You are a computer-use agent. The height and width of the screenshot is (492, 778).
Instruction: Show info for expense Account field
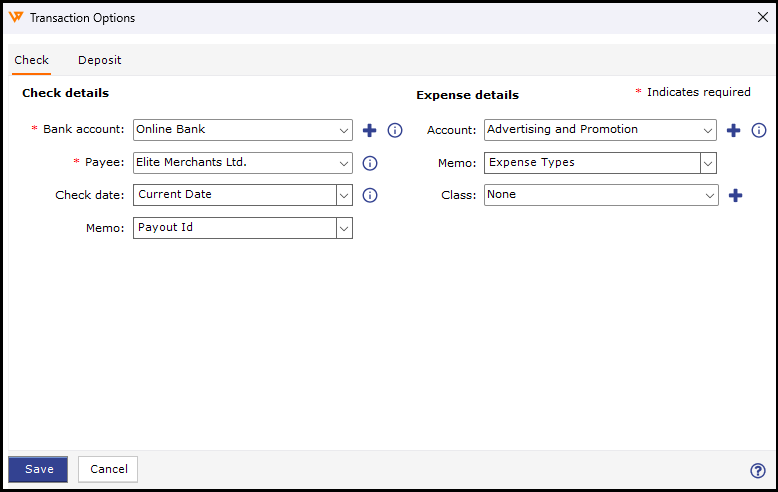(x=759, y=130)
